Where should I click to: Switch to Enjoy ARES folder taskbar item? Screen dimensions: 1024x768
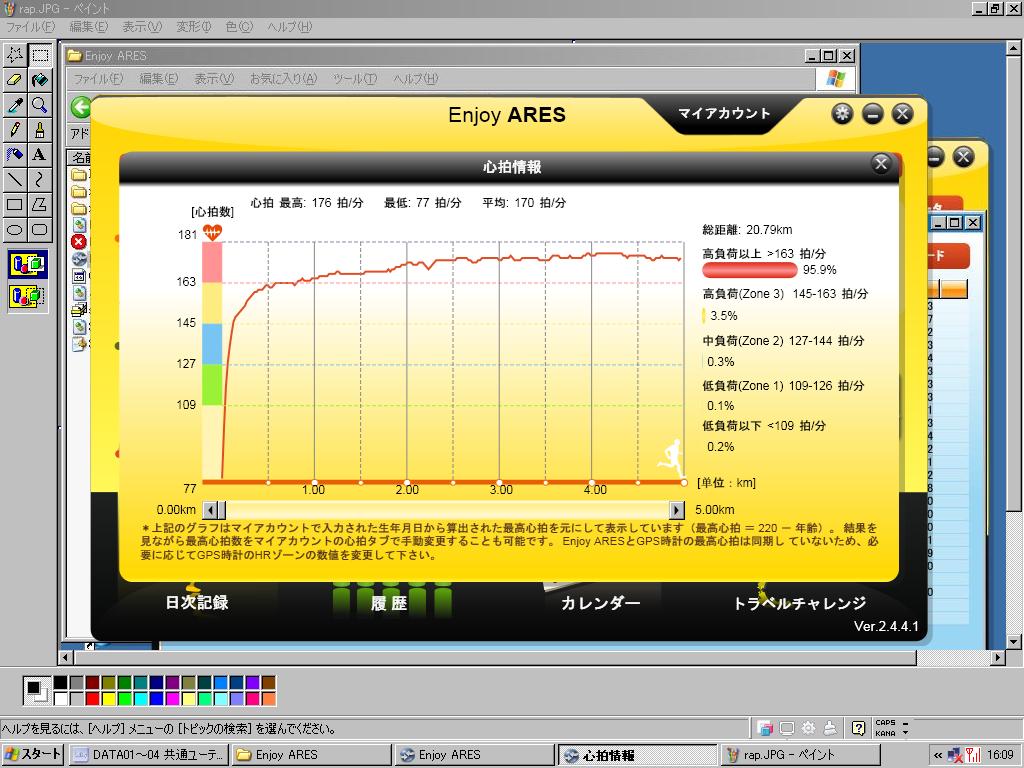tap(312, 755)
